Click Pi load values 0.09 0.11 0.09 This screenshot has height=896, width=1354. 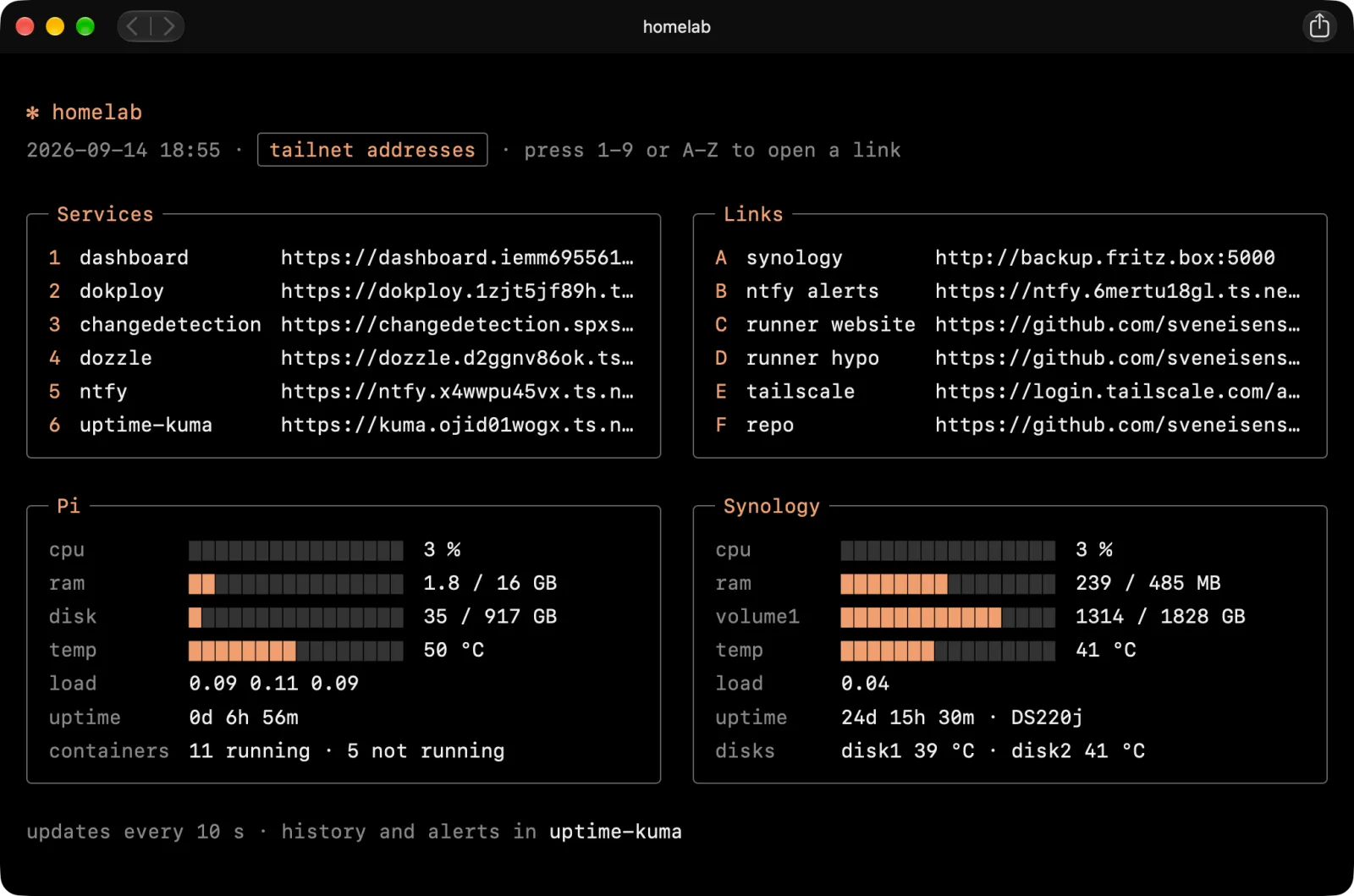click(273, 684)
